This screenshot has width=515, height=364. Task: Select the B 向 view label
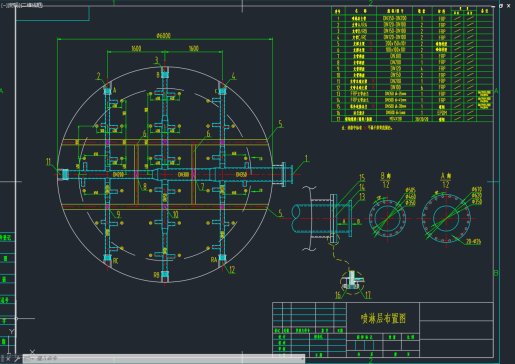pyautogui.click(x=386, y=176)
